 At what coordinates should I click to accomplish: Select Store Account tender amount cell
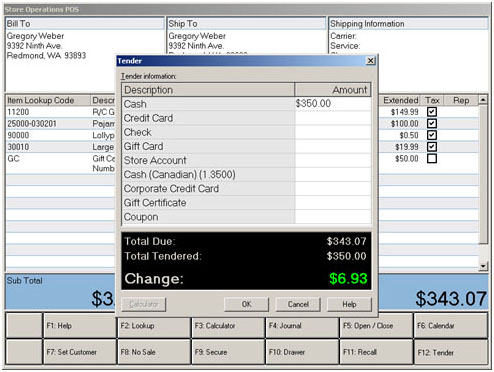pos(333,160)
